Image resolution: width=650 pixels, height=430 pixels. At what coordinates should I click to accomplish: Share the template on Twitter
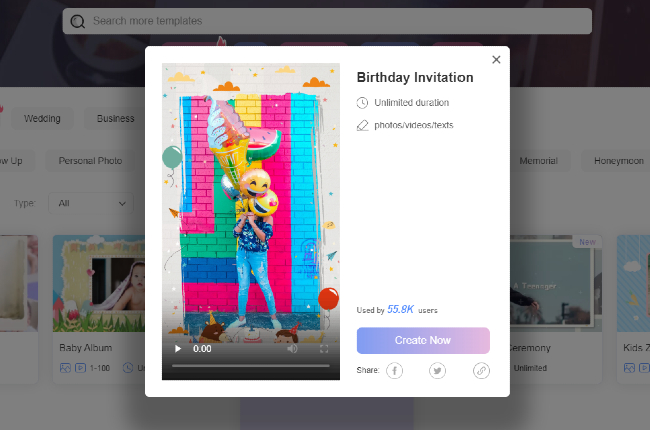point(437,370)
